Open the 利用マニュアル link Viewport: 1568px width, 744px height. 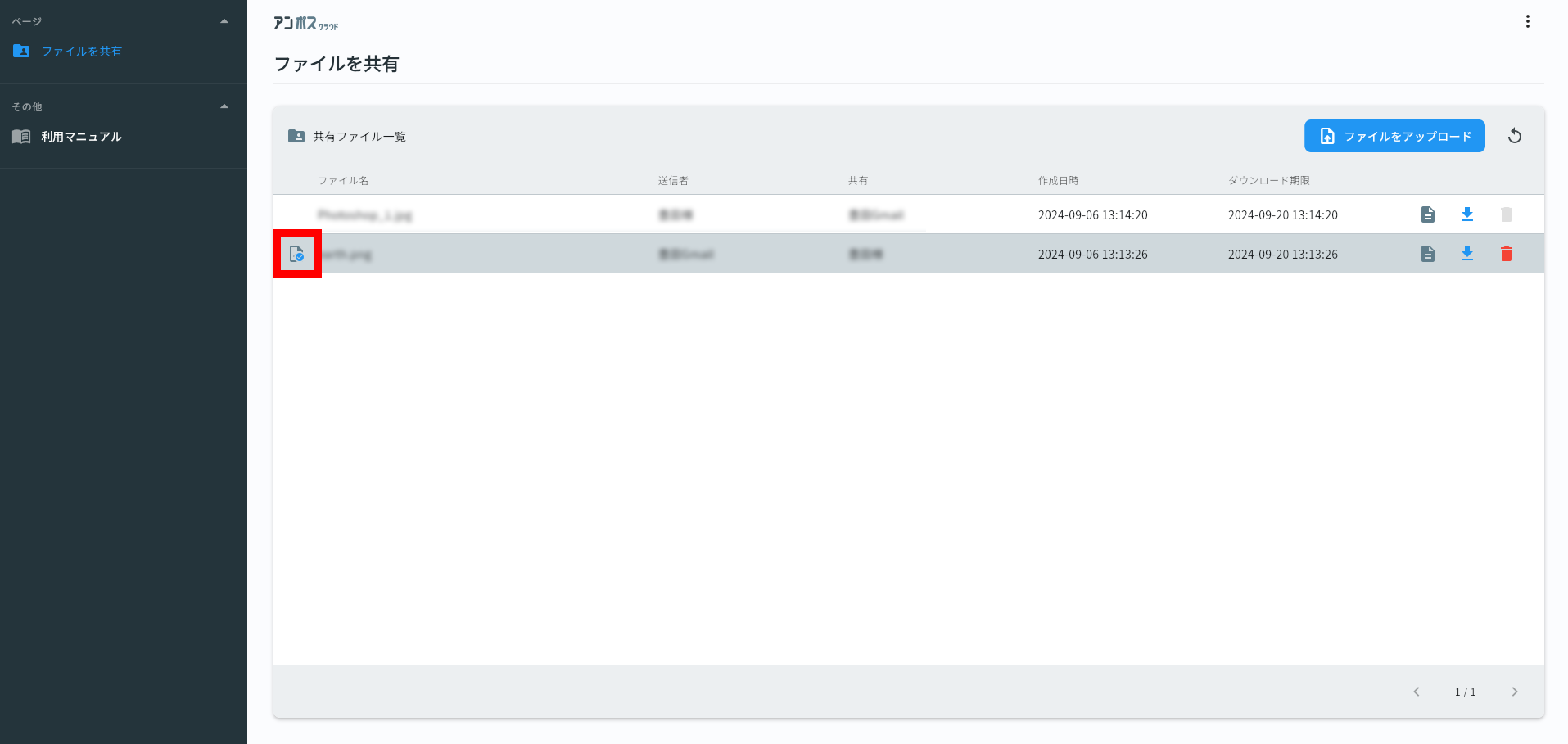coord(81,137)
